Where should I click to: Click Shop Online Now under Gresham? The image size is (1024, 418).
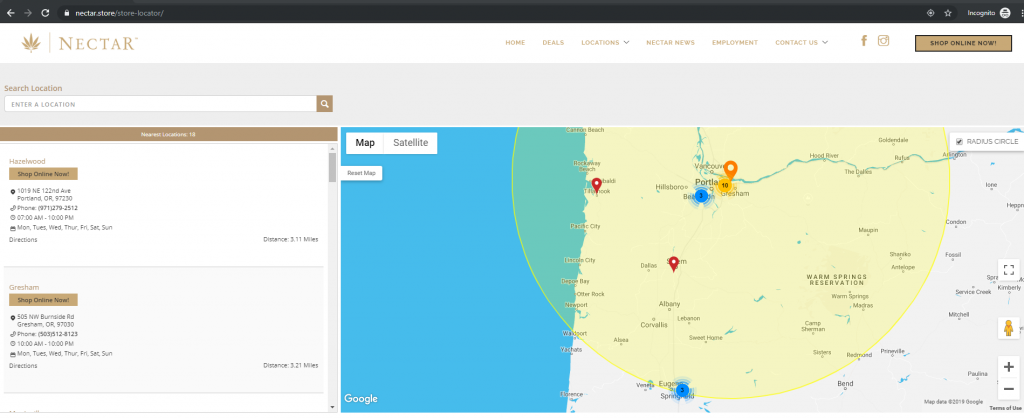43,300
